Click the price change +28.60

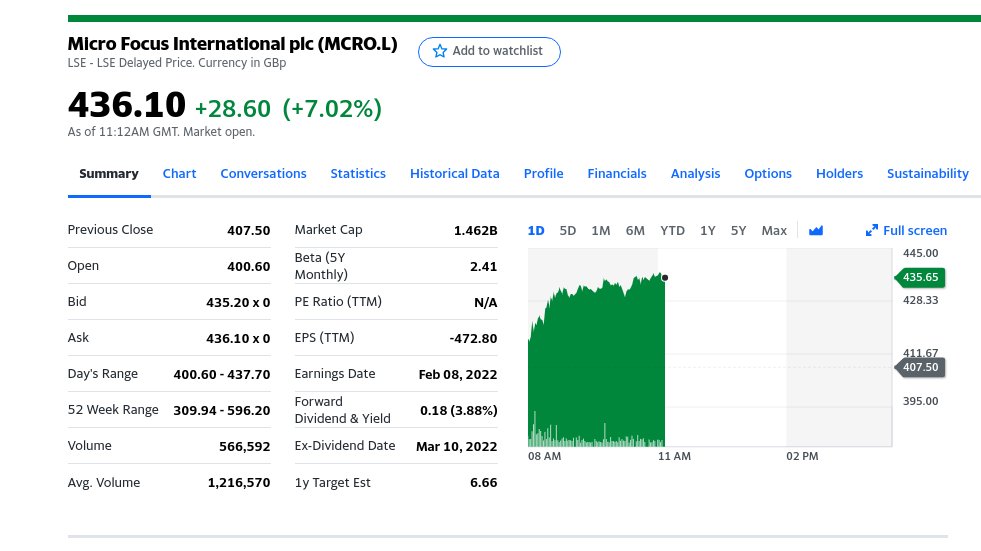click(x=233, y=109)
